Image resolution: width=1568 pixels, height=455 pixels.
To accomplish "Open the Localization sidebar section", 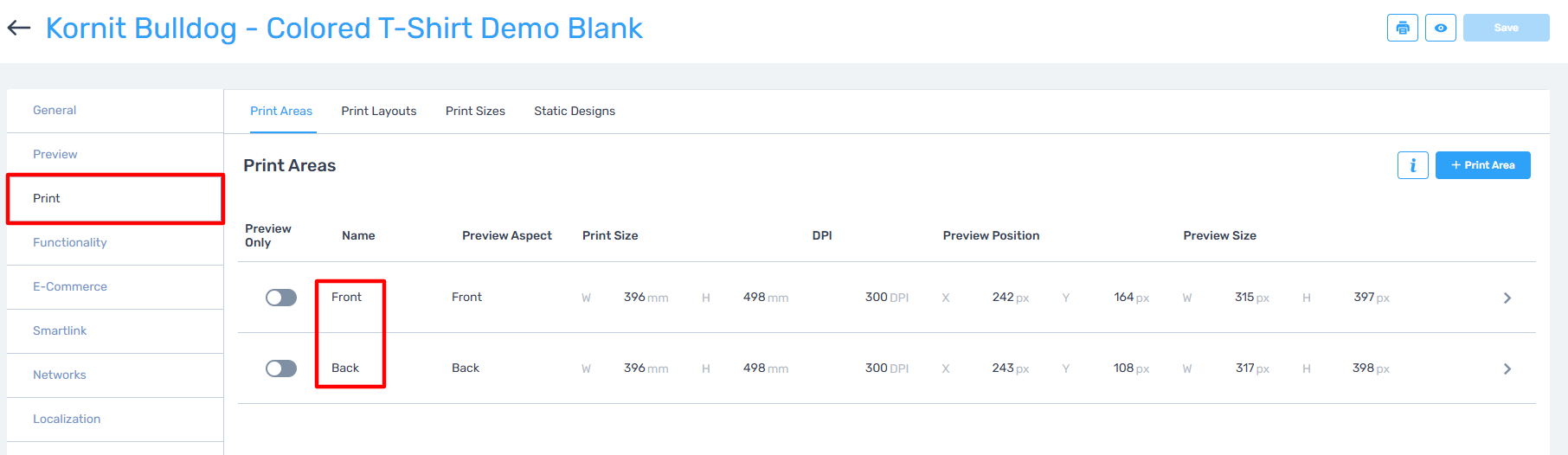I will pos(67,419).
